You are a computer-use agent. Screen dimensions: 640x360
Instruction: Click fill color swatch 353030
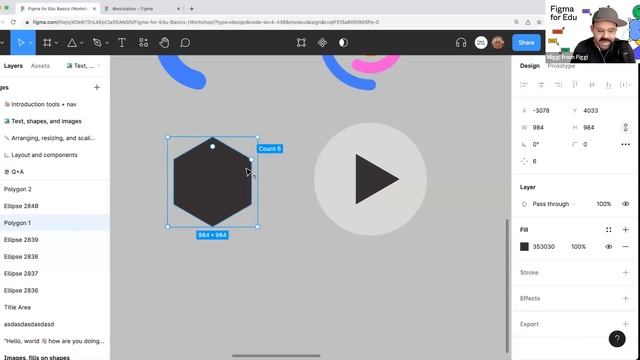point(524,247)
